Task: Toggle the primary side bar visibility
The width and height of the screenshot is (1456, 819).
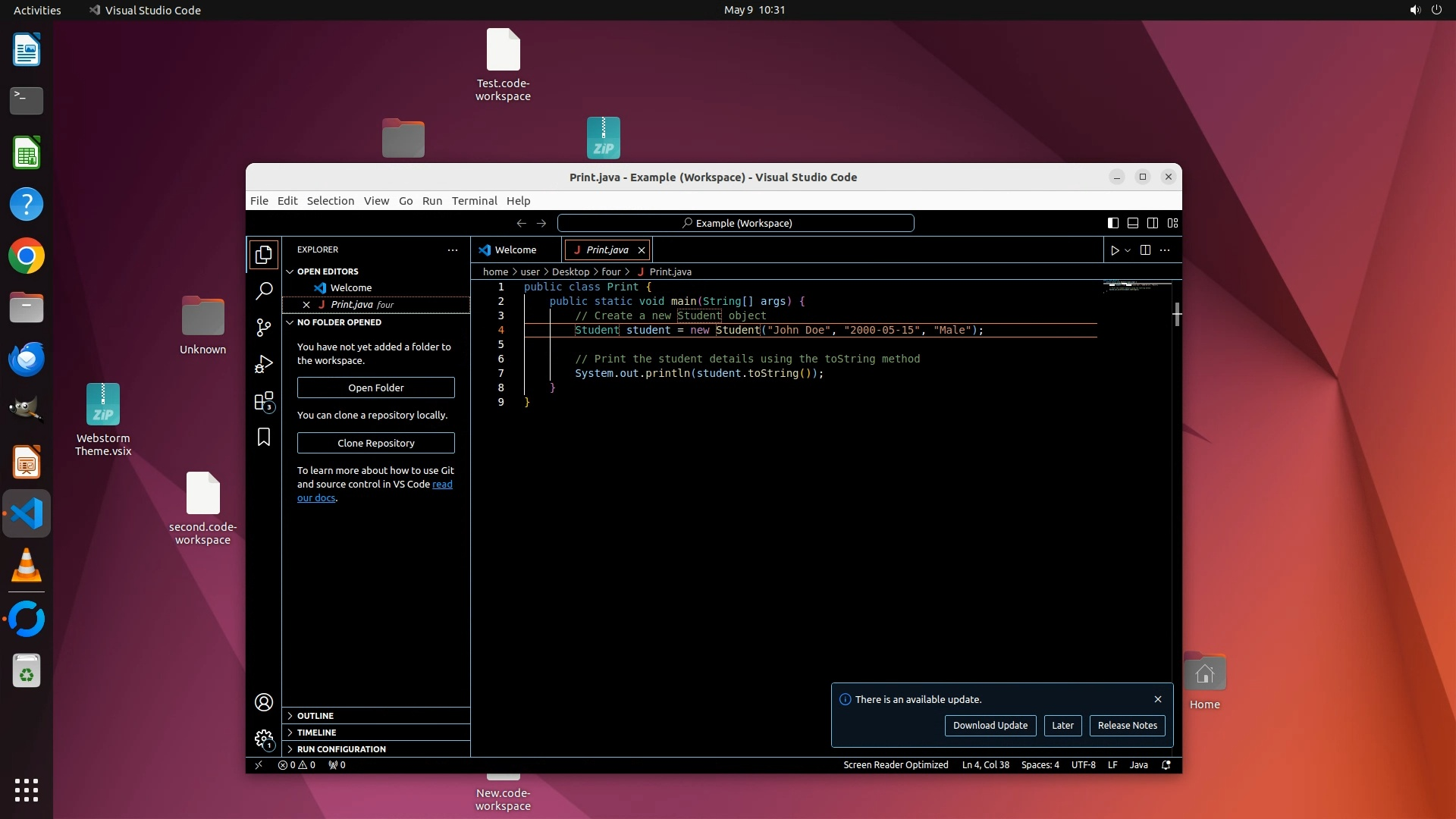Action: point(1112,223)
